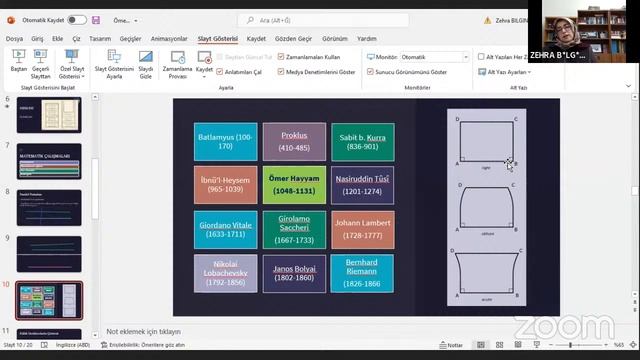640x360 pixels.
Task: Collapse the ribbon with chevron
Action: pyautogui.click(x=628, y=86)
